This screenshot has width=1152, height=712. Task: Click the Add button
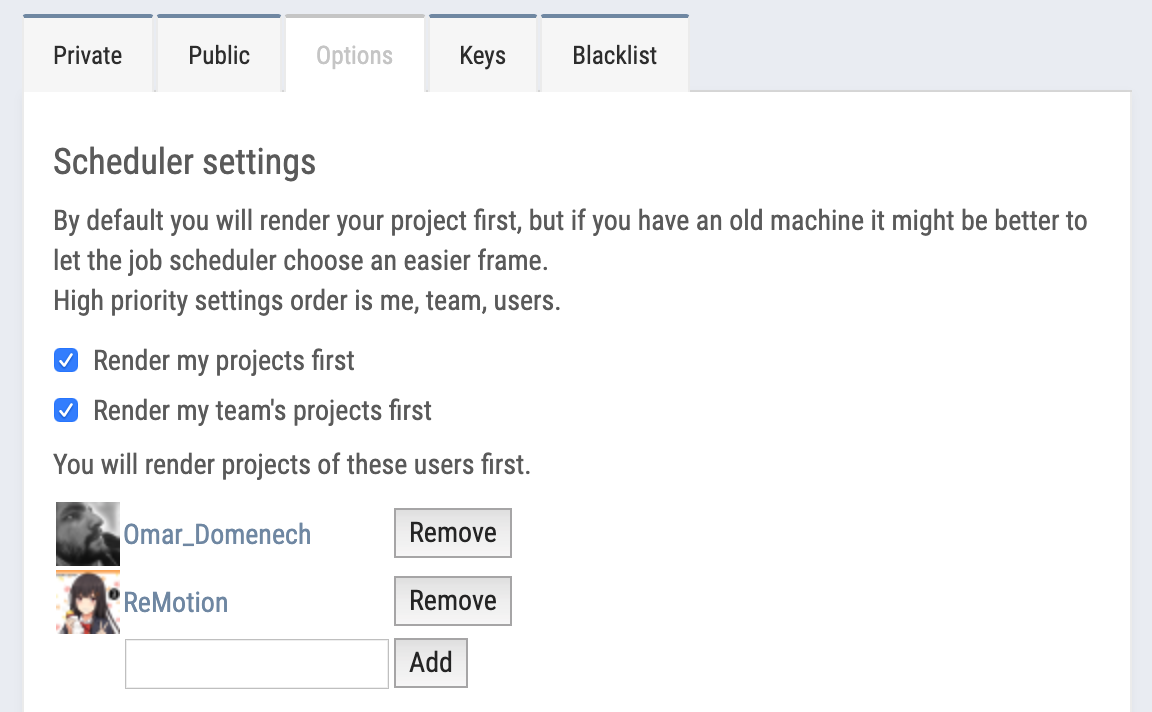pyautogui.click(x=431, y=663)
